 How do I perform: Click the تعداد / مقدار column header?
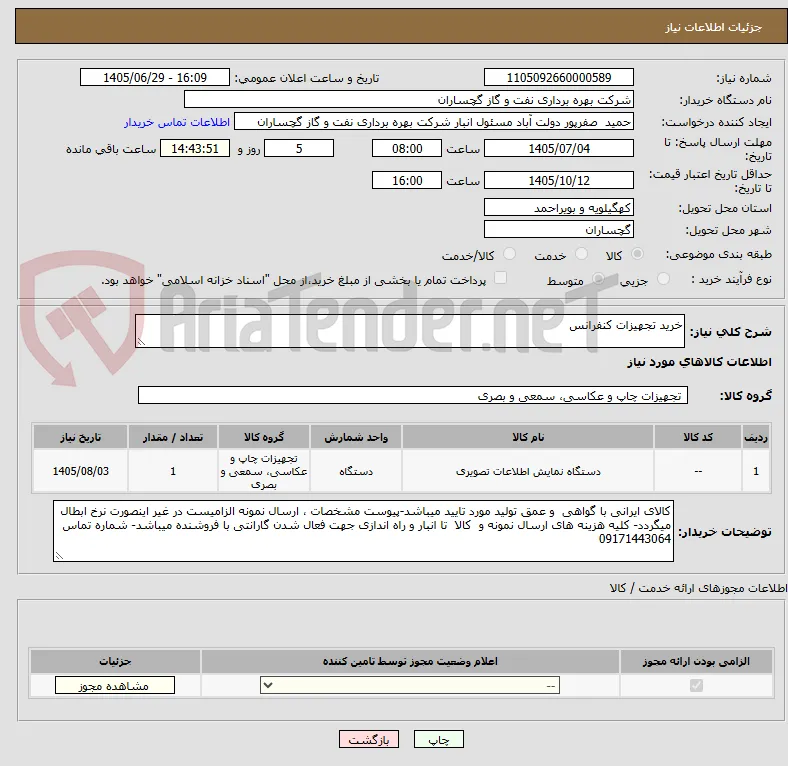pyautogui.click(x=173, y=437)
